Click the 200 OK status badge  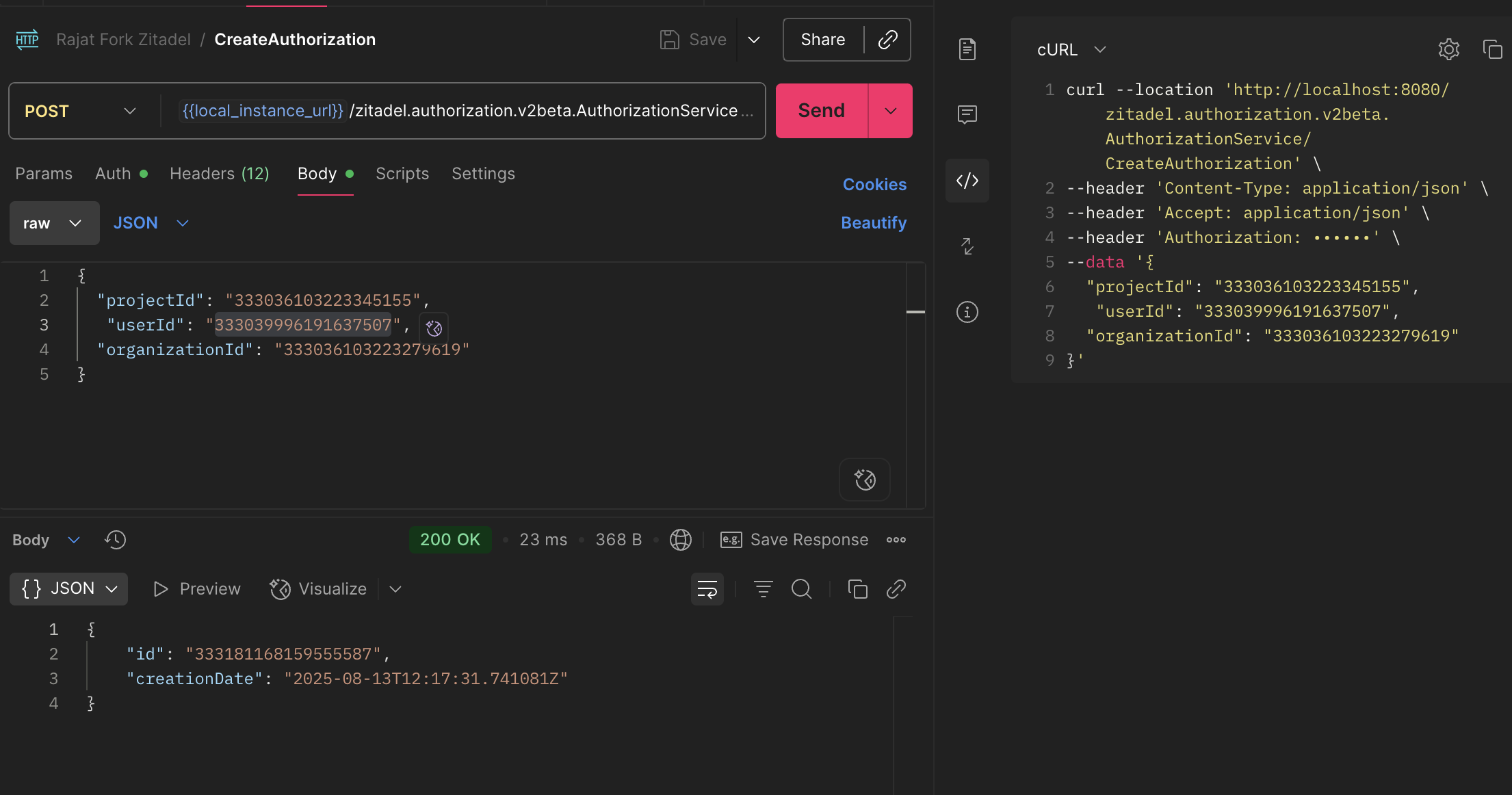coord(450,540)
